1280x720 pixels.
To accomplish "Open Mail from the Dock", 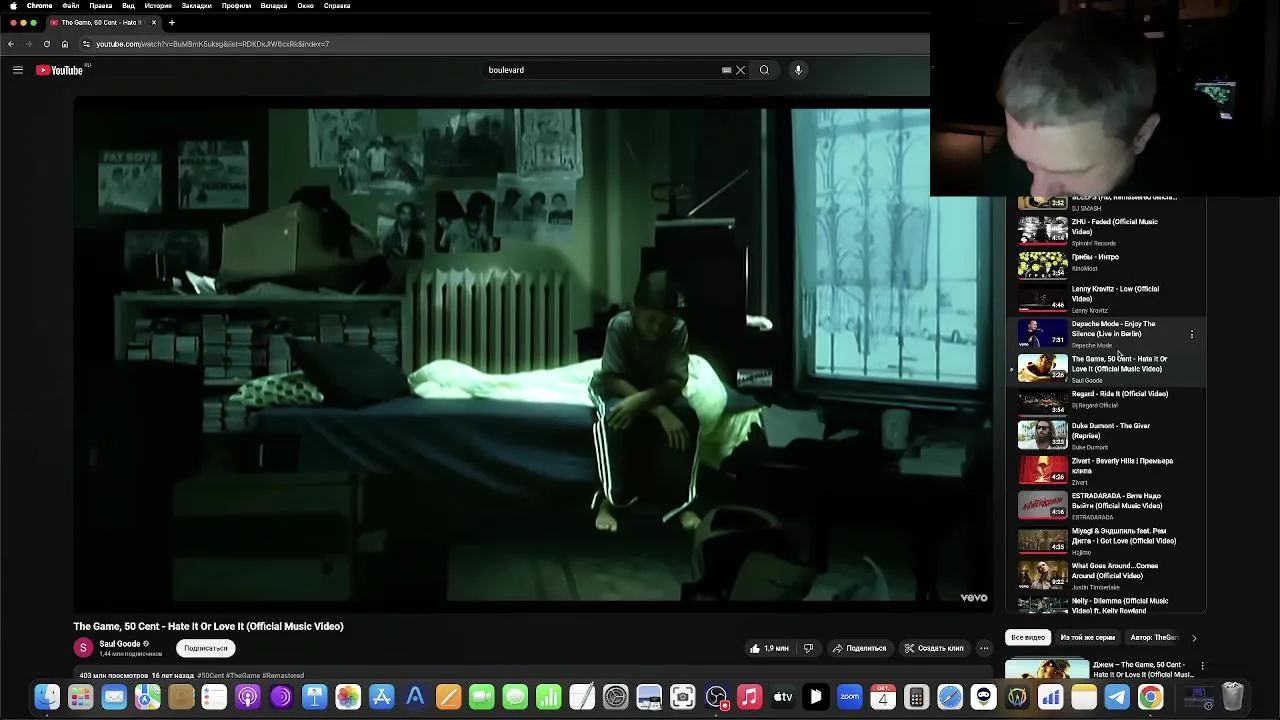I will 114,697.
